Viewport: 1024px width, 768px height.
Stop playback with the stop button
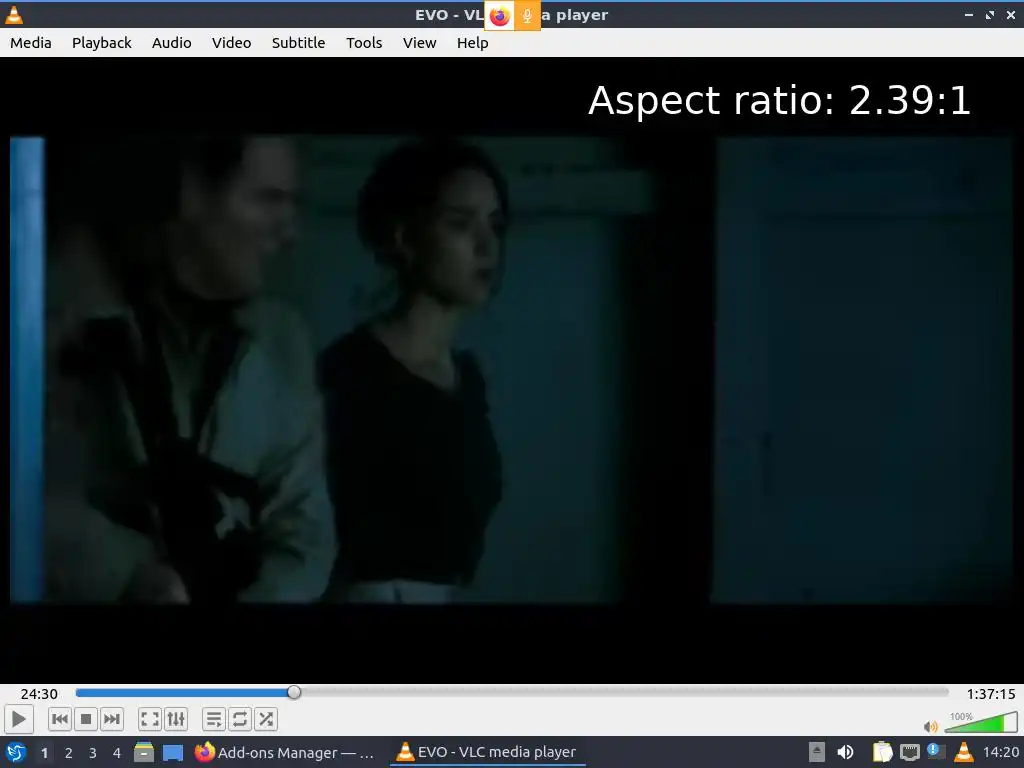(86, 720)
